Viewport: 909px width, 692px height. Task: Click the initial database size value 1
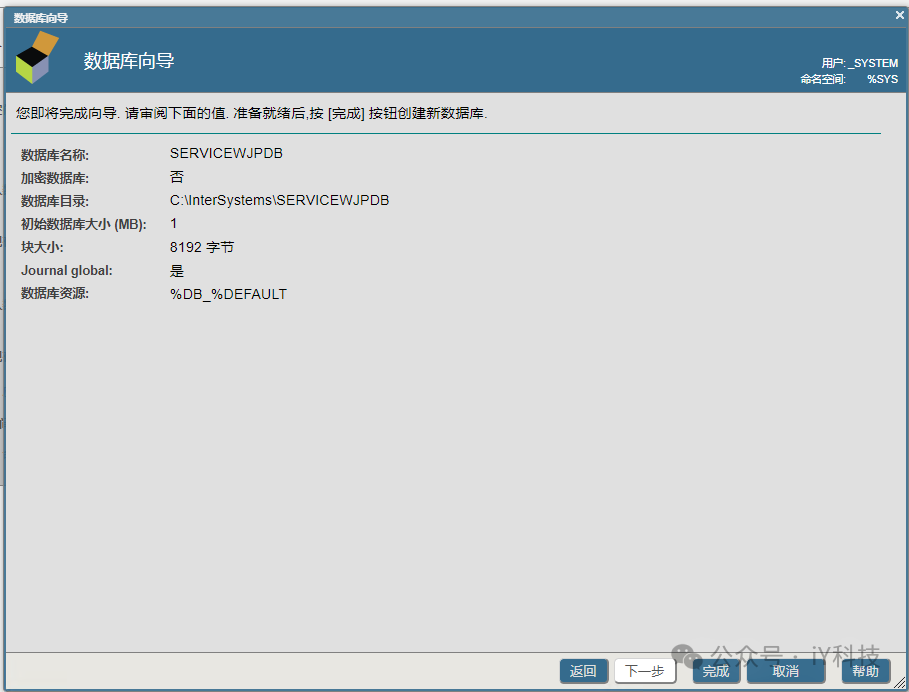(174, 223)
